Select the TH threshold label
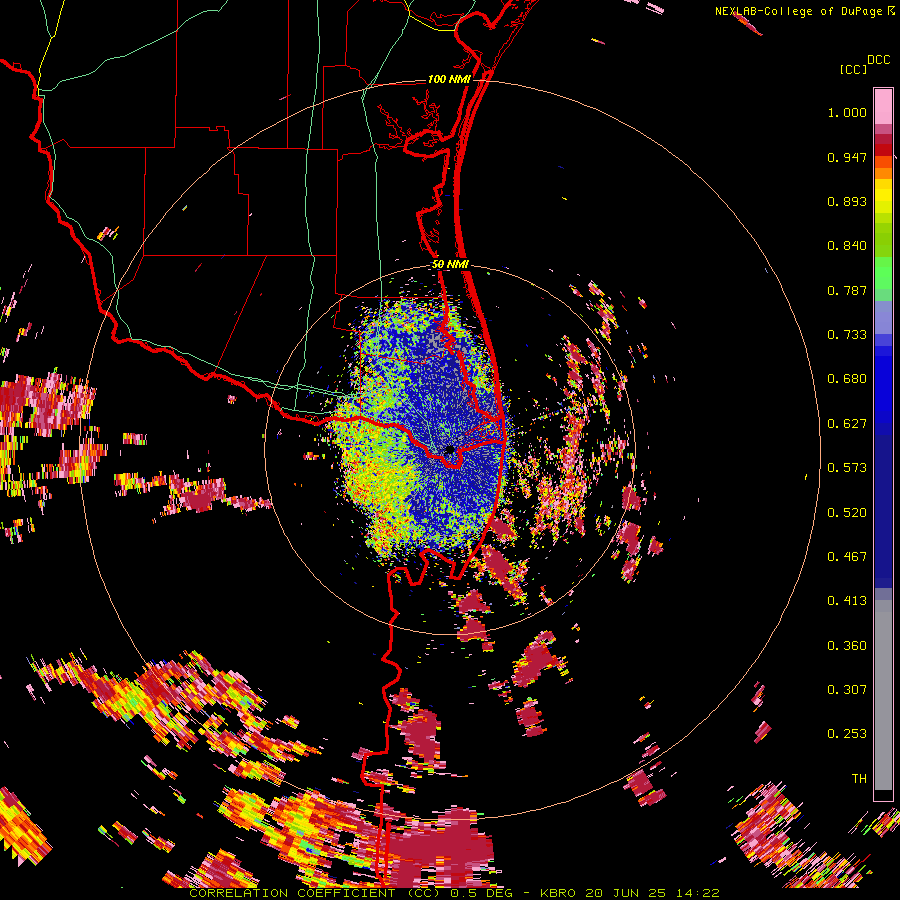Image resolution: width=900 pixels, height=900 pixels. click(x=859, y=779)
